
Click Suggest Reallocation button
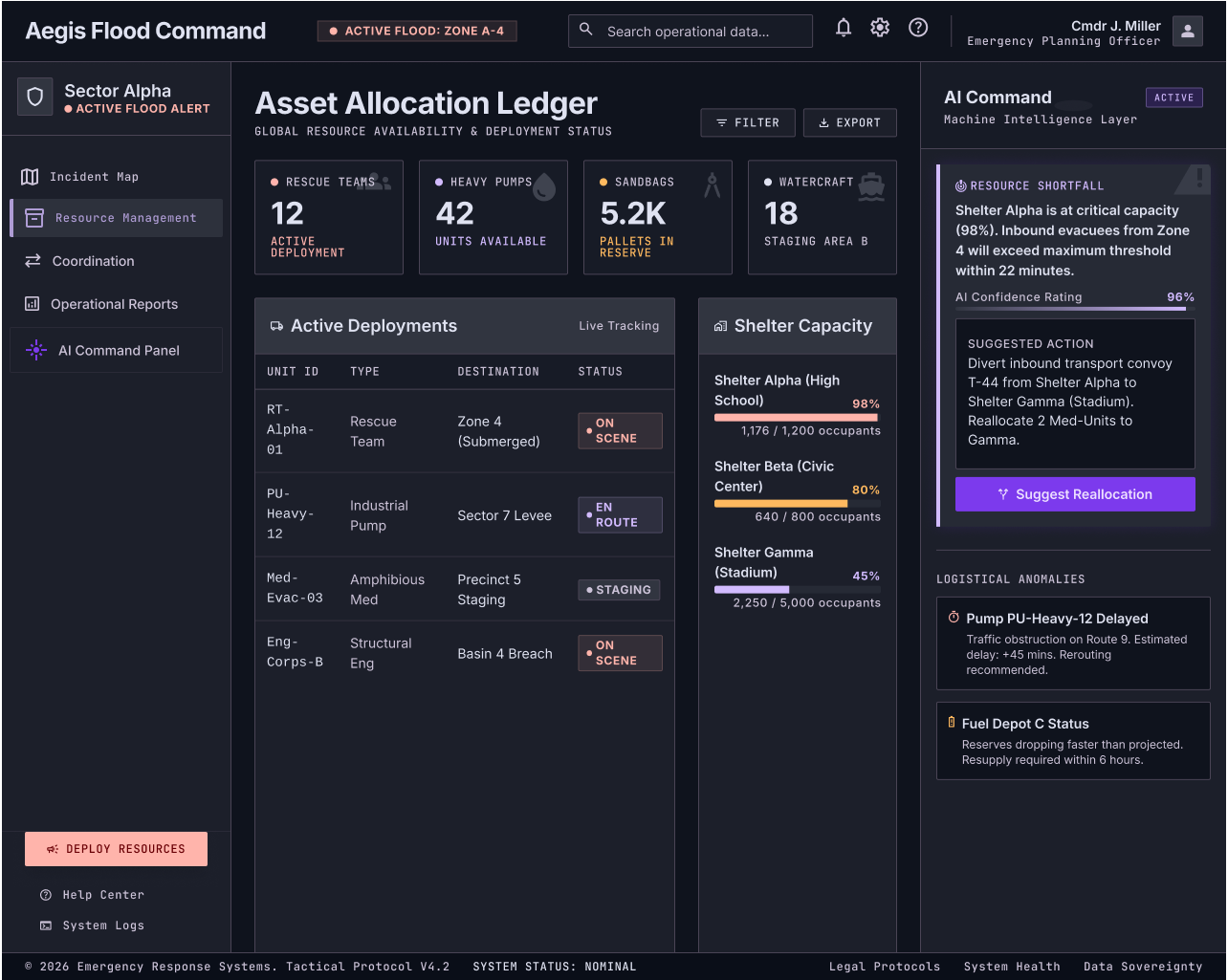tap(1075, 494)
